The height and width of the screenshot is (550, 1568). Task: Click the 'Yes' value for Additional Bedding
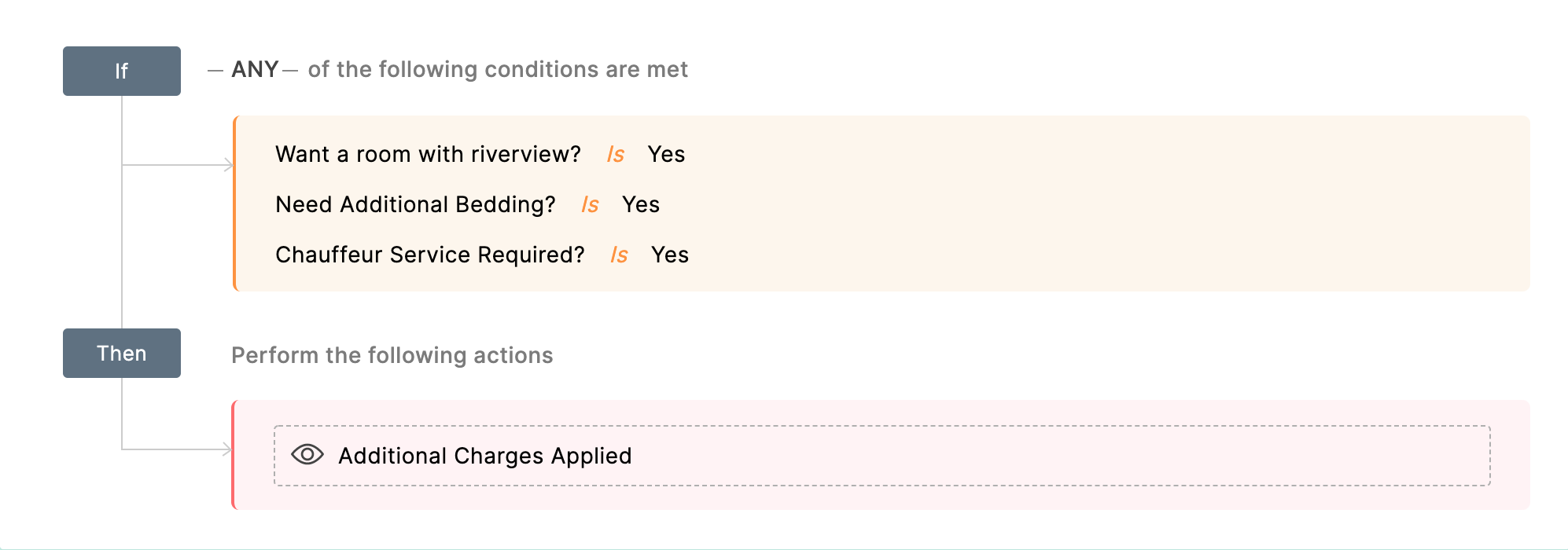click(x=641, y=205)
